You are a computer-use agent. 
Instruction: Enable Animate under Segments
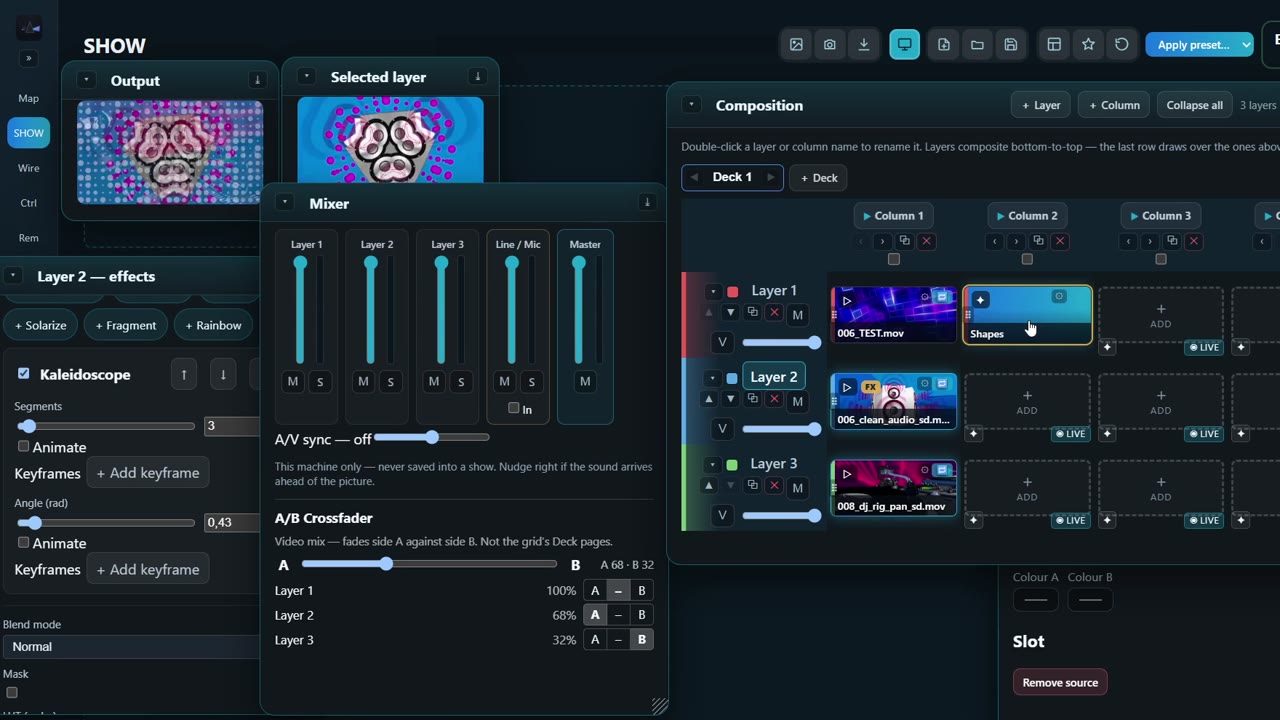tap(23, 446)
